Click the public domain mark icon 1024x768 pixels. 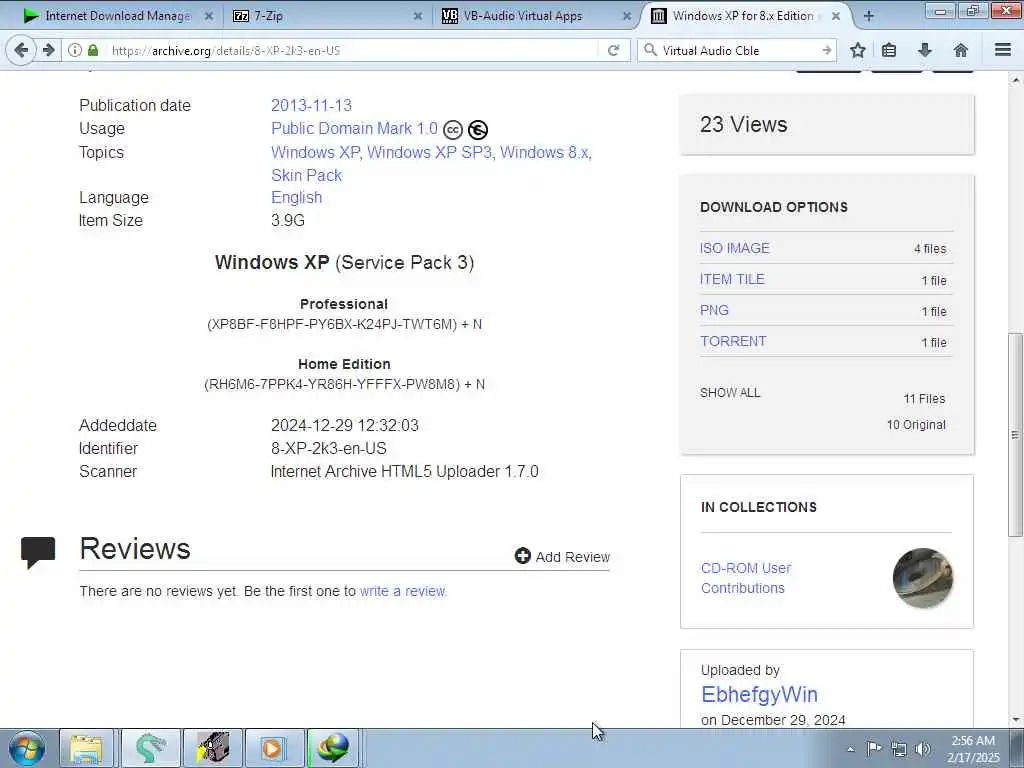pyautogui.click(x=478, y=130)
